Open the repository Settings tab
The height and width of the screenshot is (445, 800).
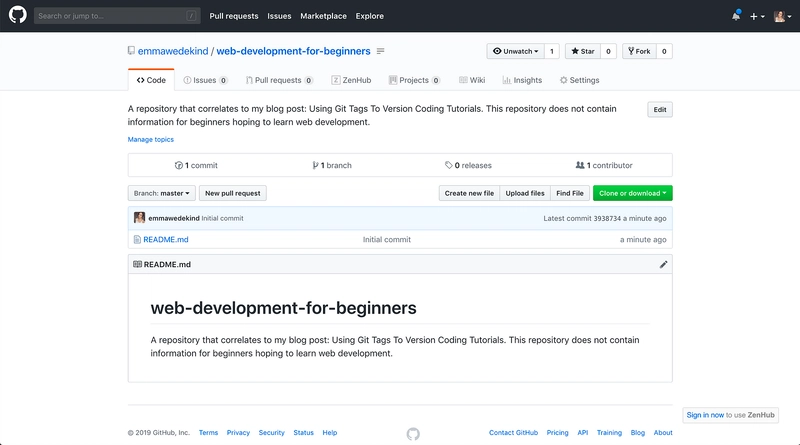(579, 80)
